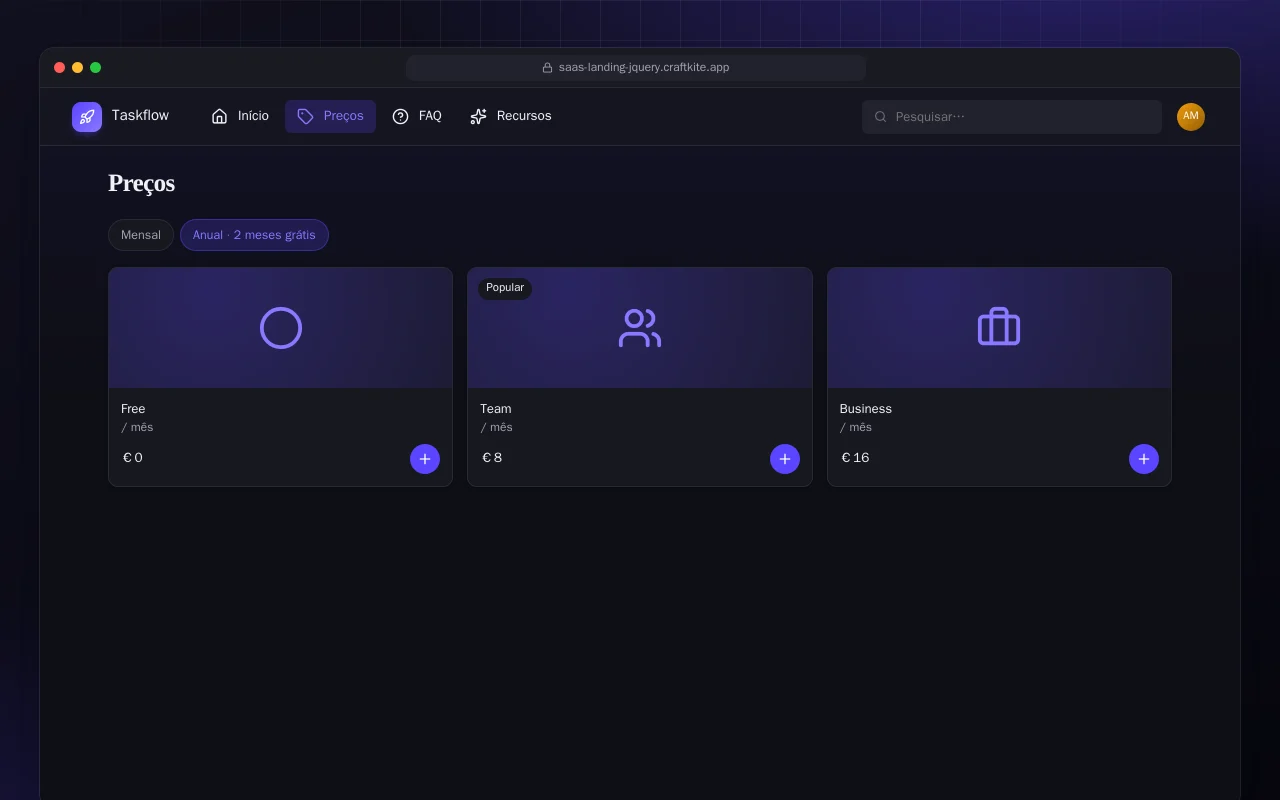Click the search magnifier icon
The image size is (1280, 800).
point(881,117)
